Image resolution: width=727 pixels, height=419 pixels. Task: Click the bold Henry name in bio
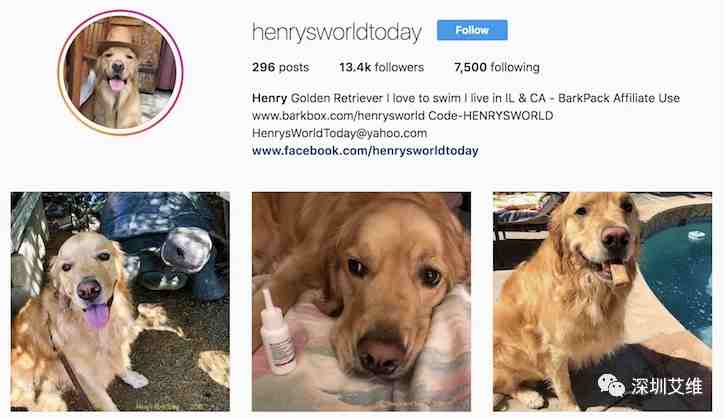tap(269, 98)
